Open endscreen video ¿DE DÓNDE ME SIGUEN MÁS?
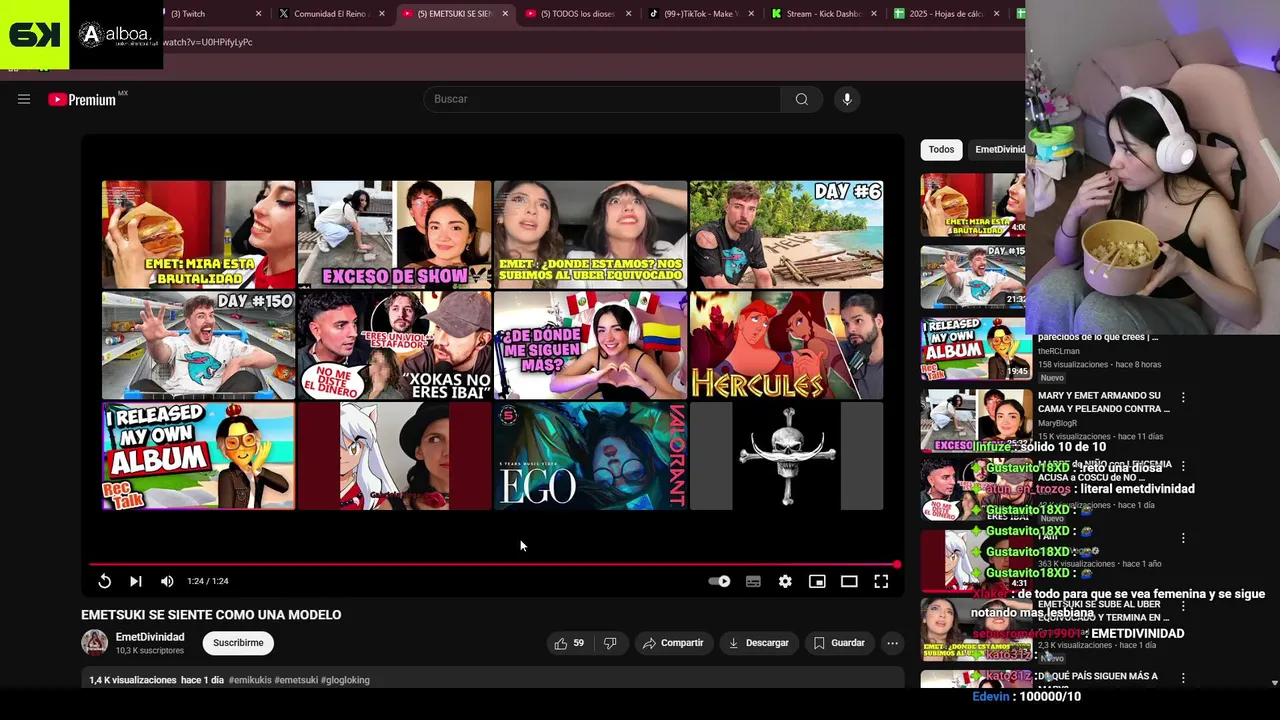The width and height of the screenshot is (1280, 720). (x=590, y=345)
